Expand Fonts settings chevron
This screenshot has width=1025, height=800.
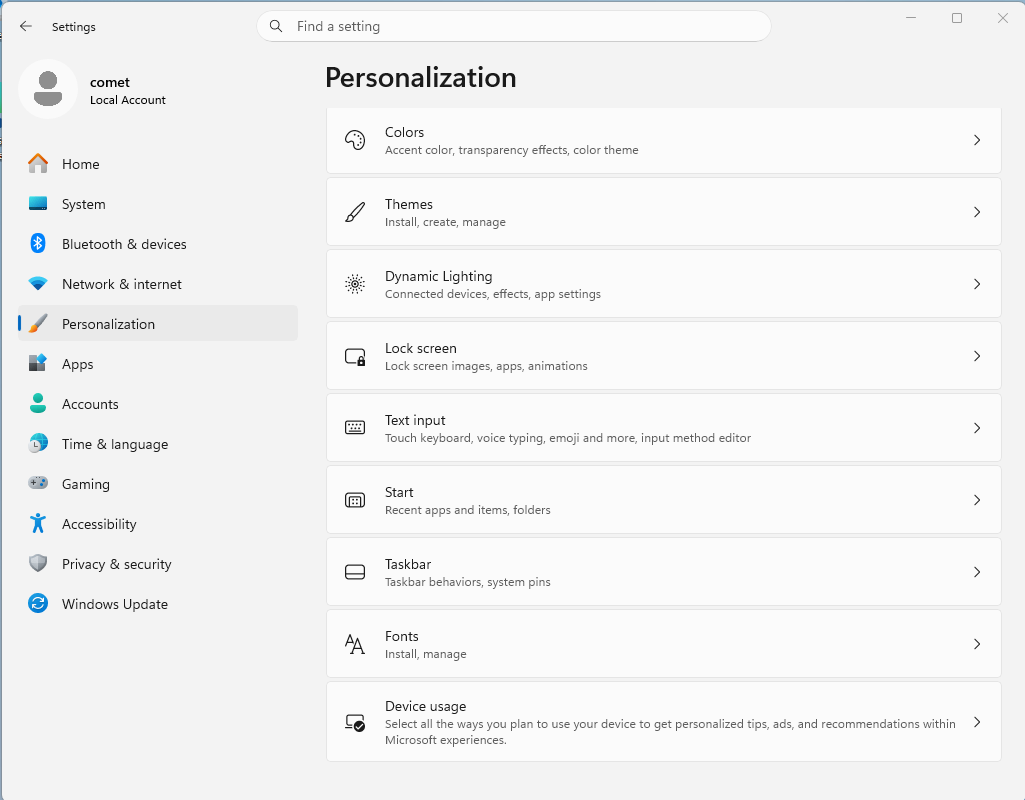click(977, 644)
